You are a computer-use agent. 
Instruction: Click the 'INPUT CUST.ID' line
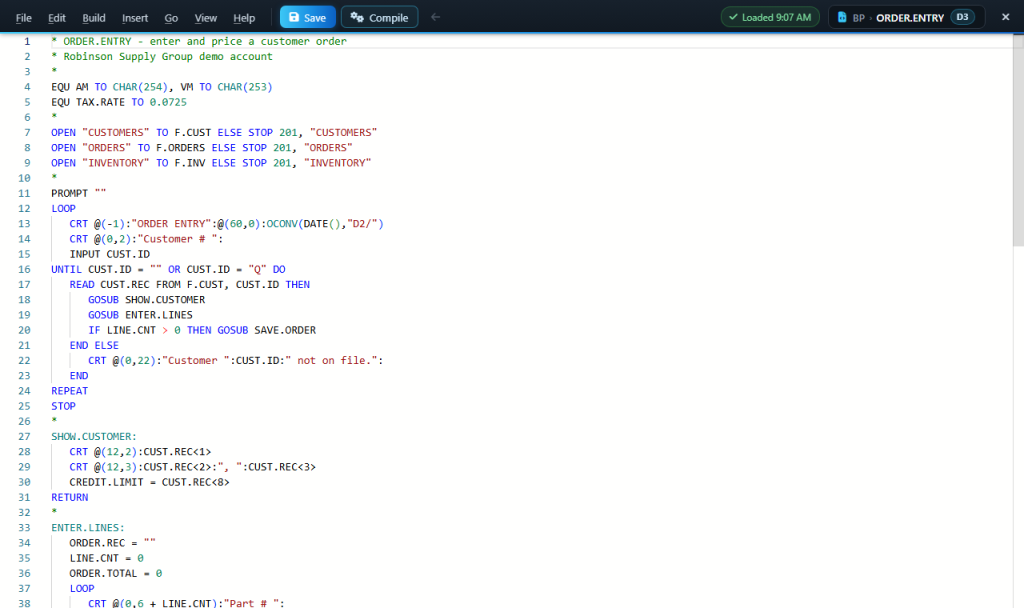[110, 254]
